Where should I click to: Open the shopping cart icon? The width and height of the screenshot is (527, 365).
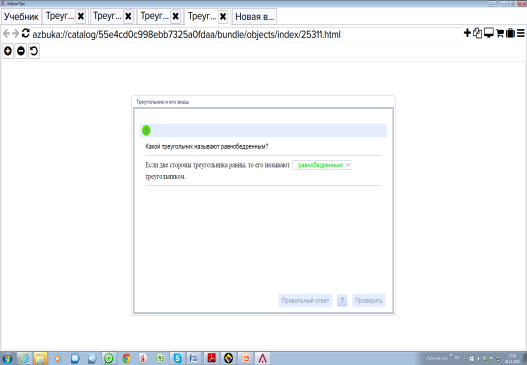coord(500,33)
